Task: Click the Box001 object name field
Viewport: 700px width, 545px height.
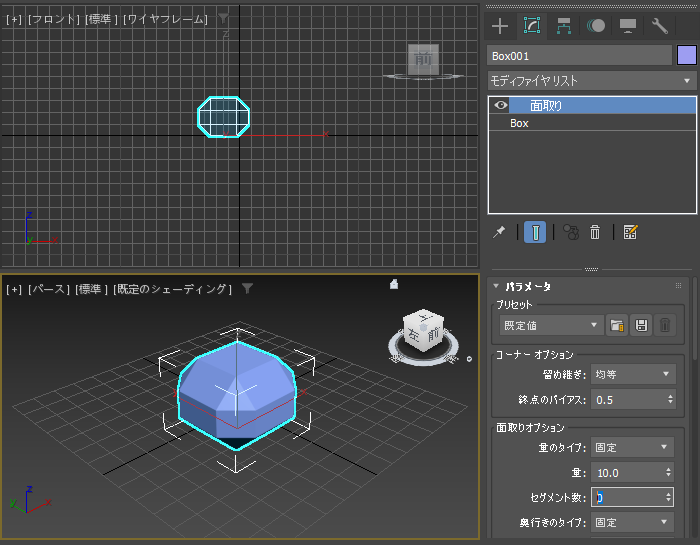Action: pyautogui.click(x=579, y=56)
